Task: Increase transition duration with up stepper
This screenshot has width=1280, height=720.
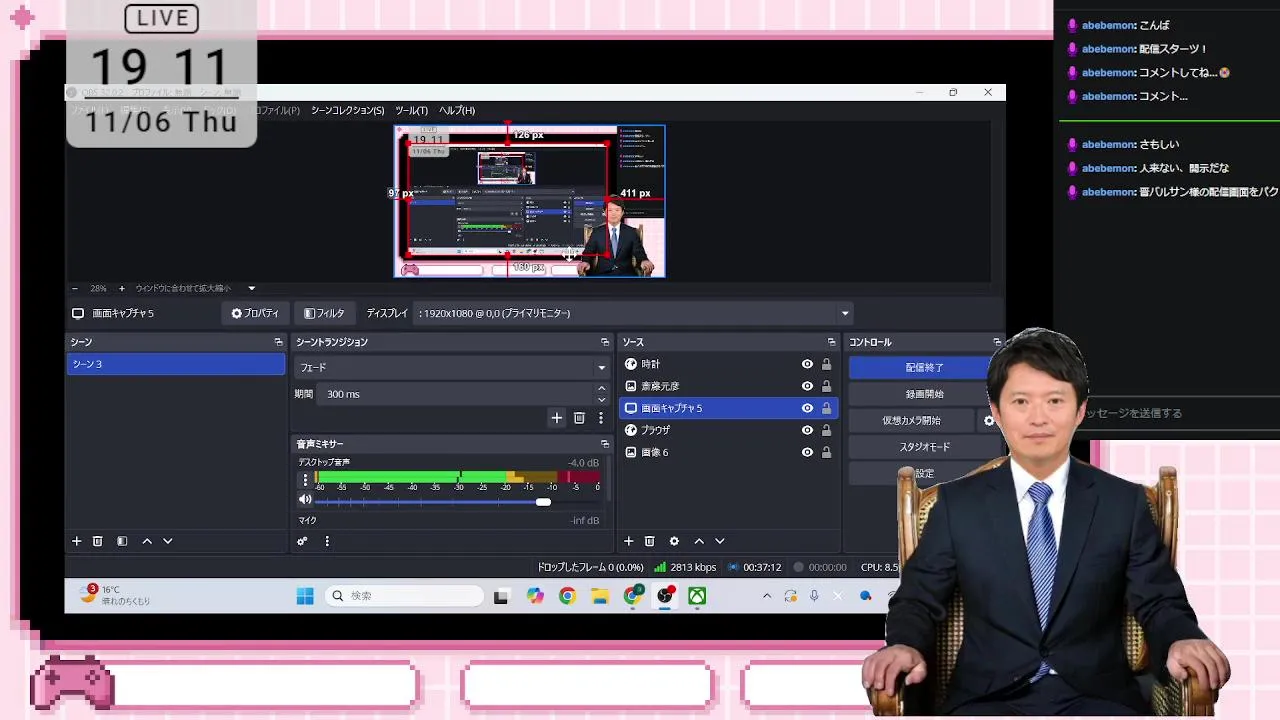Action: coord(601,389)
